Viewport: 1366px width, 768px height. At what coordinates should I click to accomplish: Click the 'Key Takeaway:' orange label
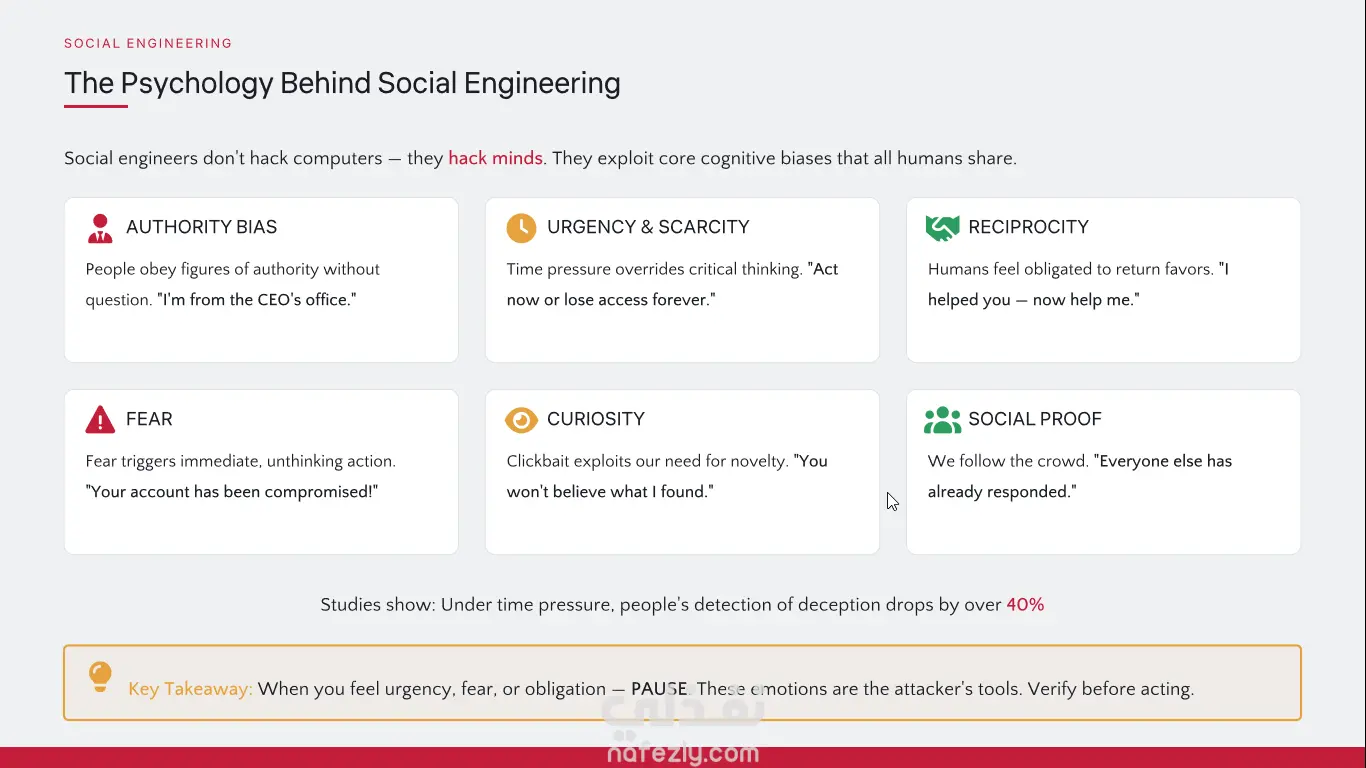[x=190, y=689]
